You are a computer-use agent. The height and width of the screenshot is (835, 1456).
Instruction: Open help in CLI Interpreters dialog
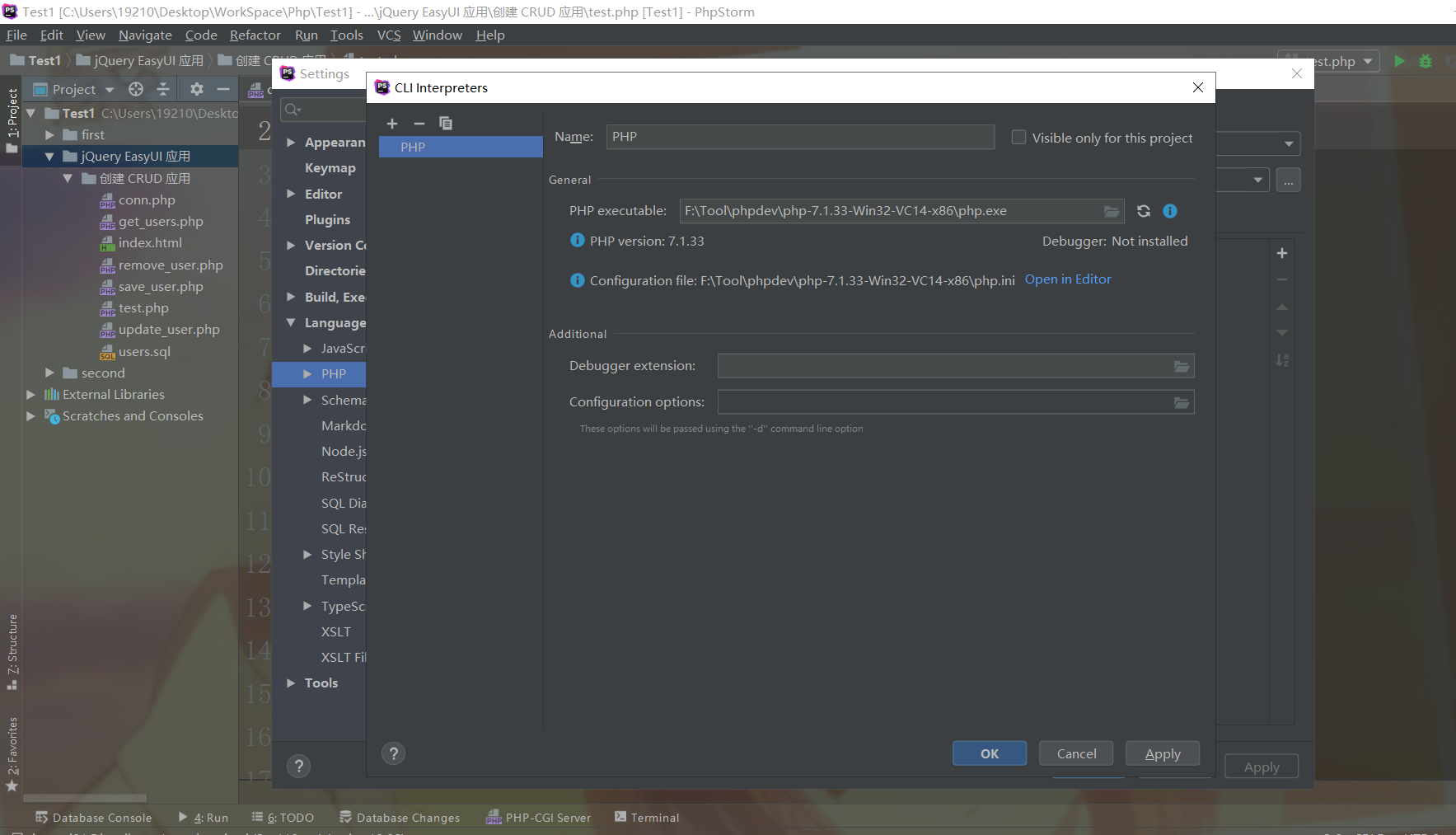(394, 753)
